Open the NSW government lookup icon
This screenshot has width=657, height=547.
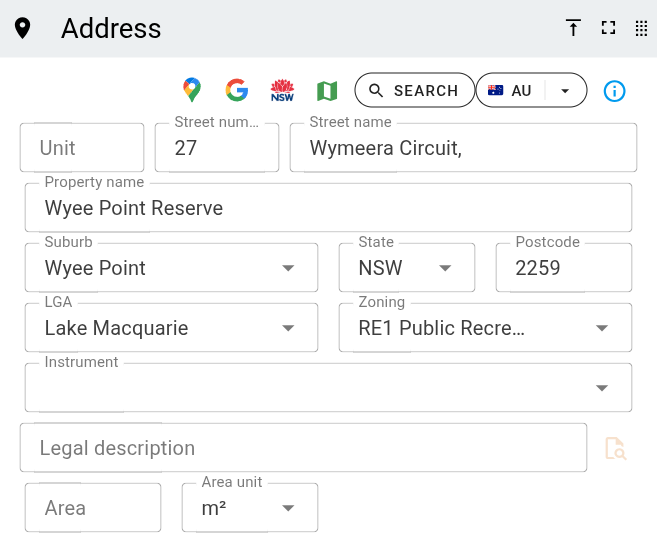[x=282, y=90]
